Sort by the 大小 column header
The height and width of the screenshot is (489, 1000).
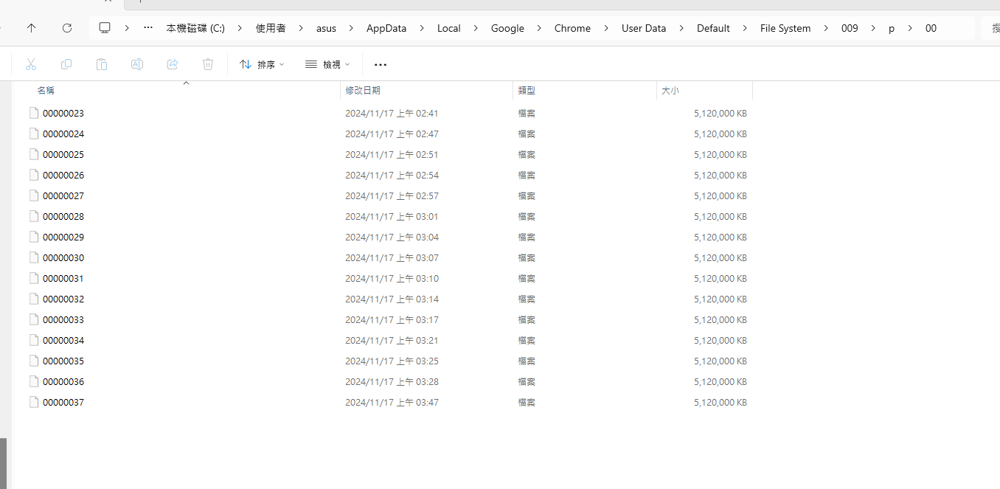point(669,90)
